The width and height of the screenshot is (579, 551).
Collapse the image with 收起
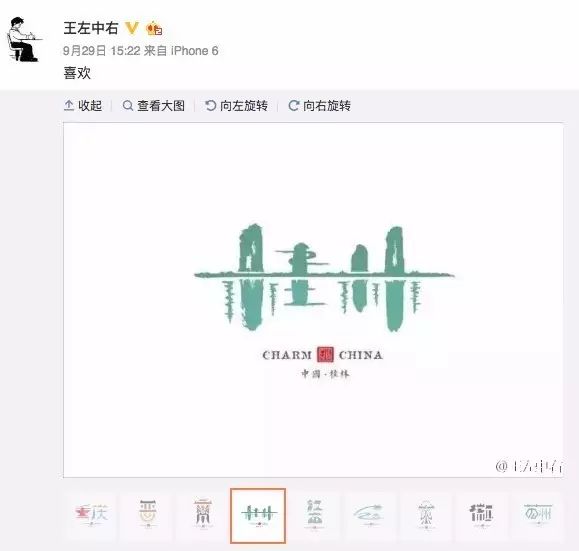click(x=90, y=106)
